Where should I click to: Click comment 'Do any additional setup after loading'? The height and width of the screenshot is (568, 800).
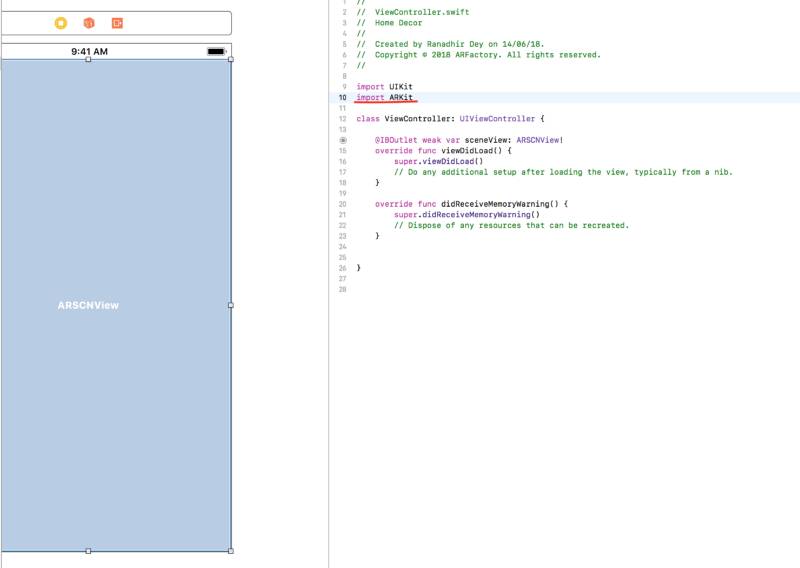click(563, 172)
